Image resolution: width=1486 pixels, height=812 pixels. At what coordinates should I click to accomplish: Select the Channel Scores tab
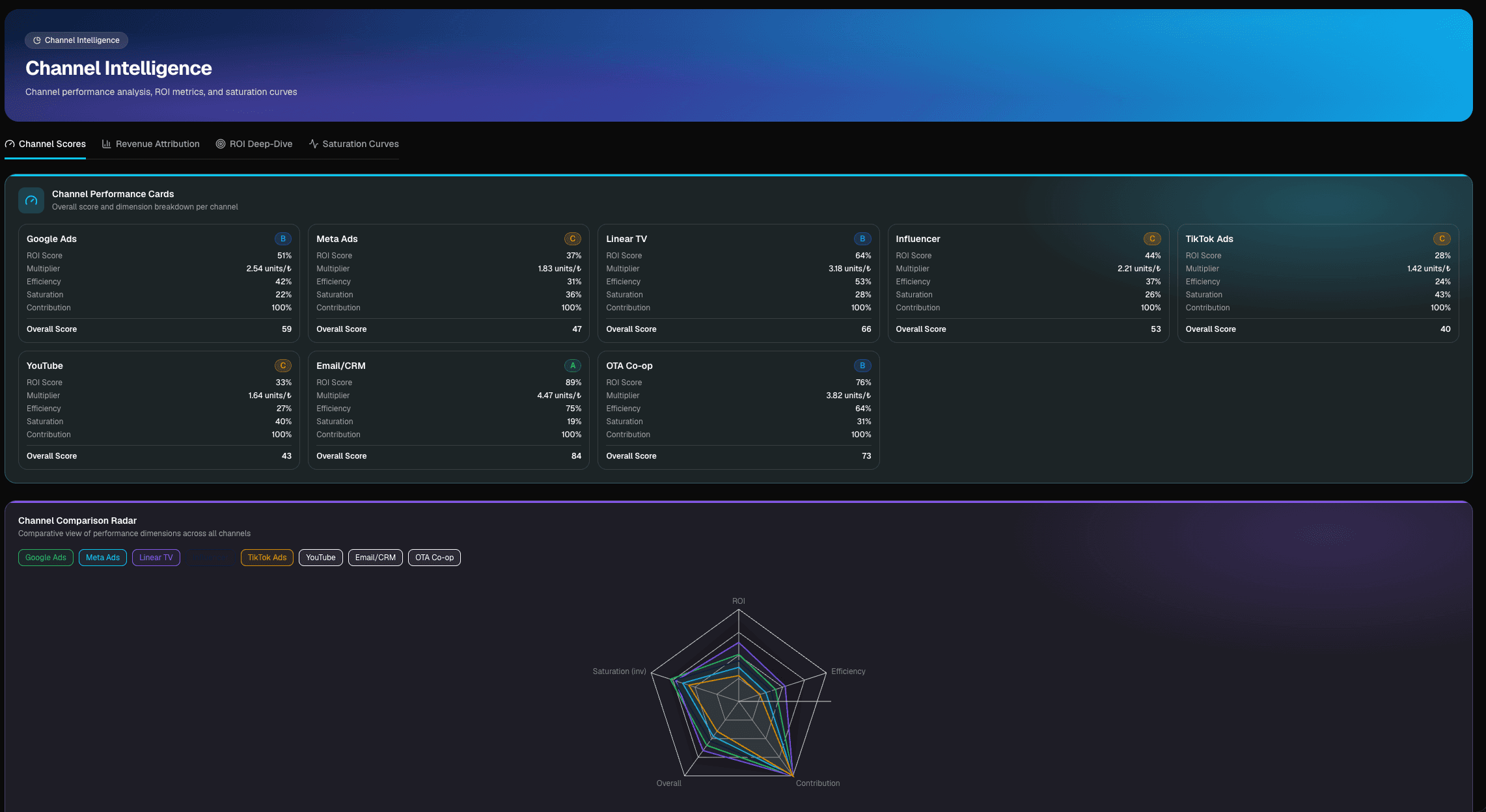(x=46, y=144)
